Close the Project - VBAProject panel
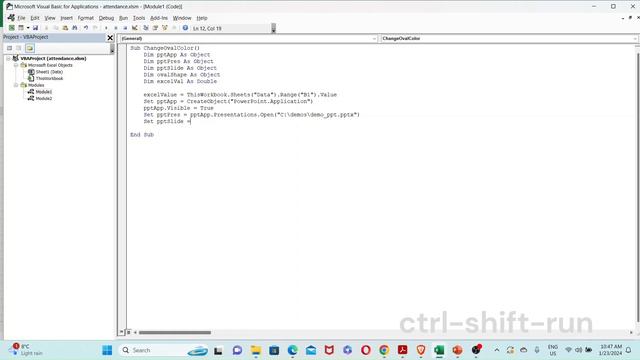This screenshot has height=360, width=640. click(x=110, y=38)
